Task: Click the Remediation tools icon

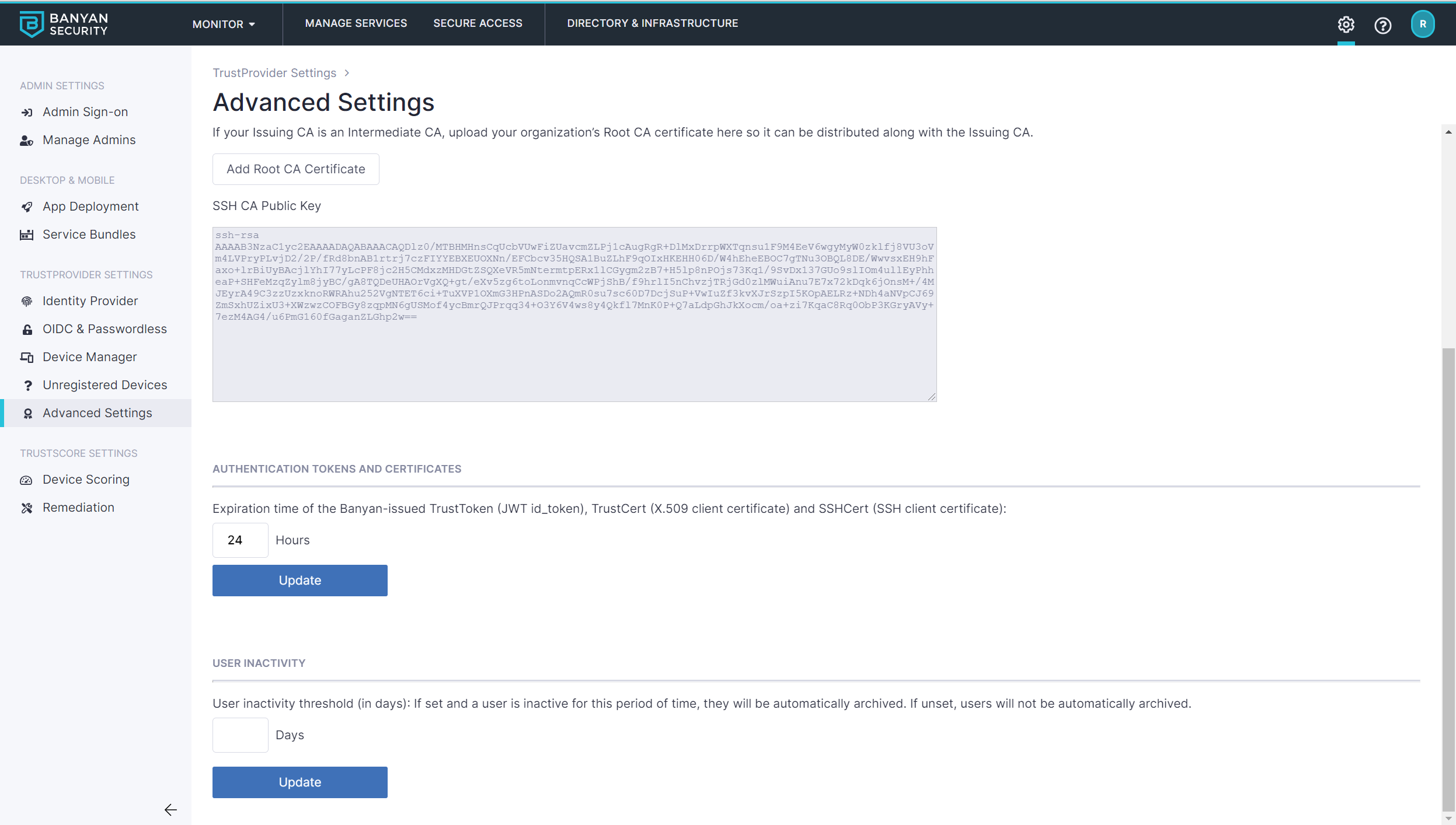Action: coord(27,508)
